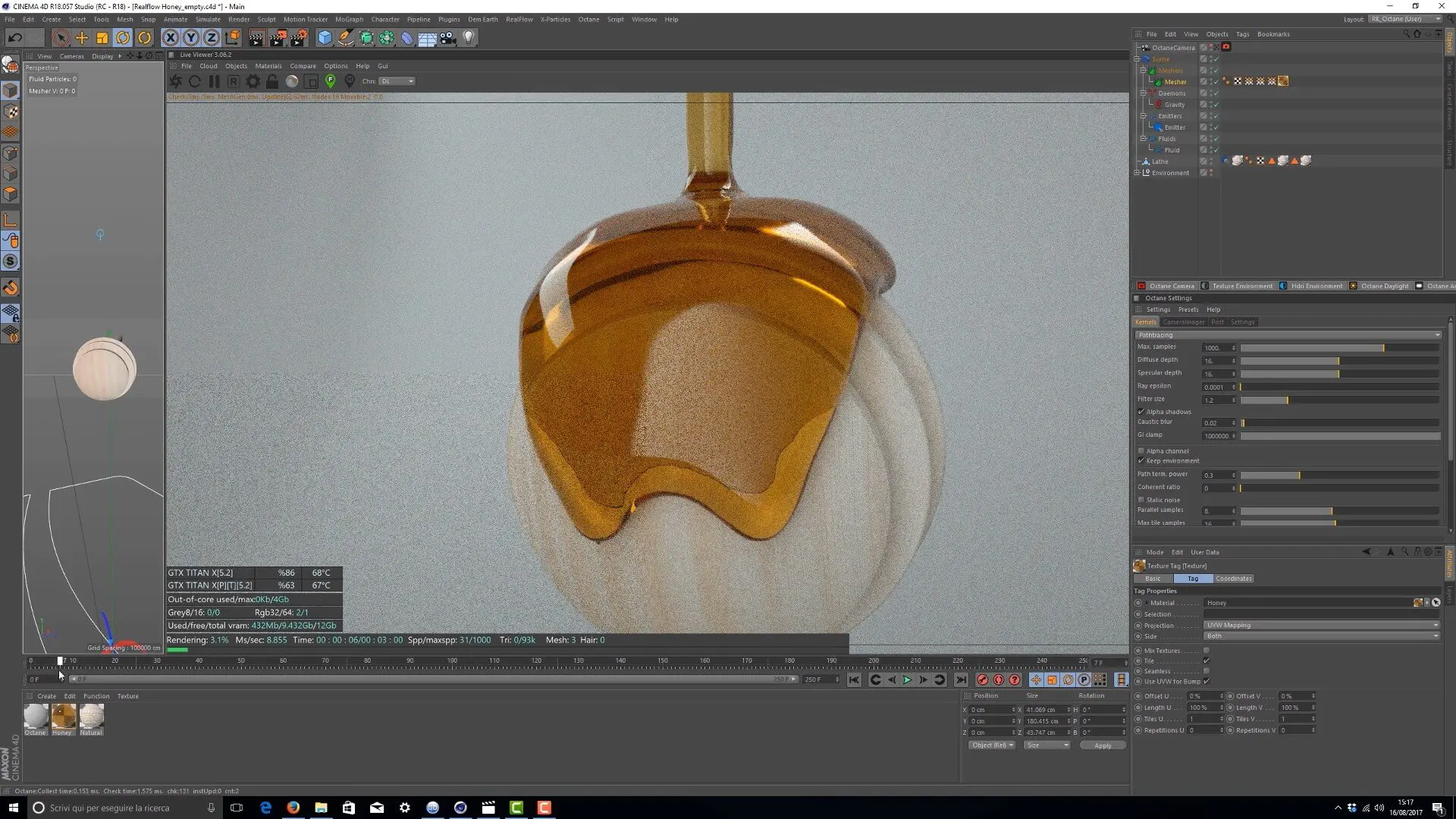Image resolution: width=1456 pixels, height=819 pixels.
Task: Collapse the Scene tree node
Action: pyautogui.click(x=1137, y=59)
